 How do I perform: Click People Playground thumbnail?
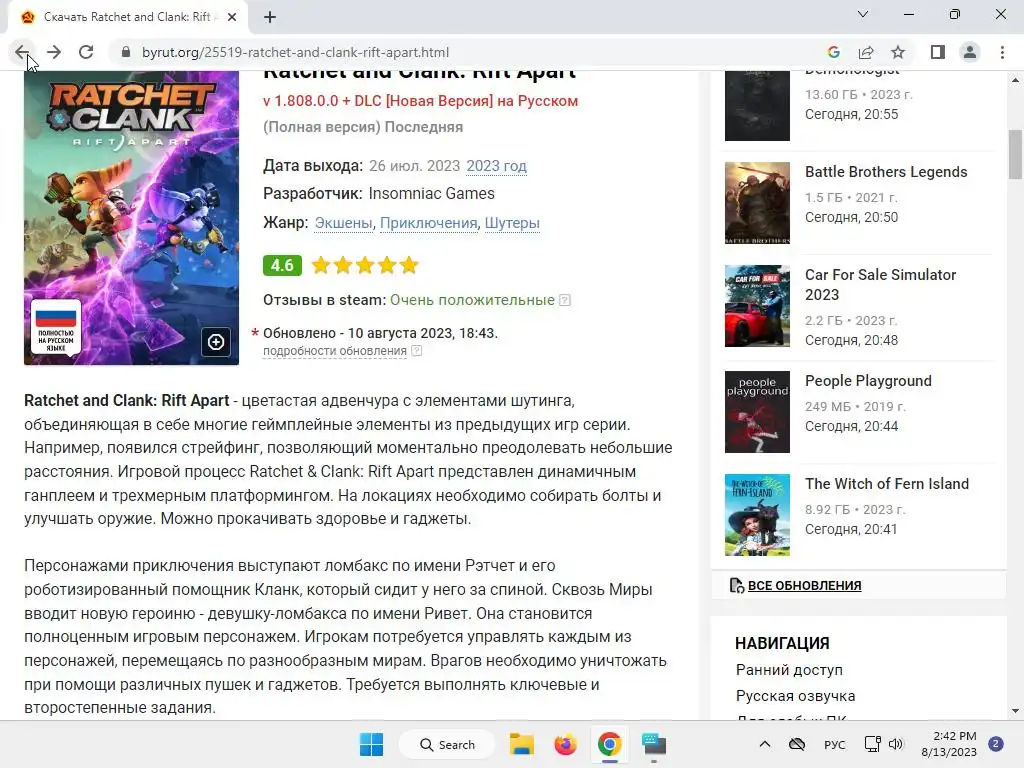(757, 411)
